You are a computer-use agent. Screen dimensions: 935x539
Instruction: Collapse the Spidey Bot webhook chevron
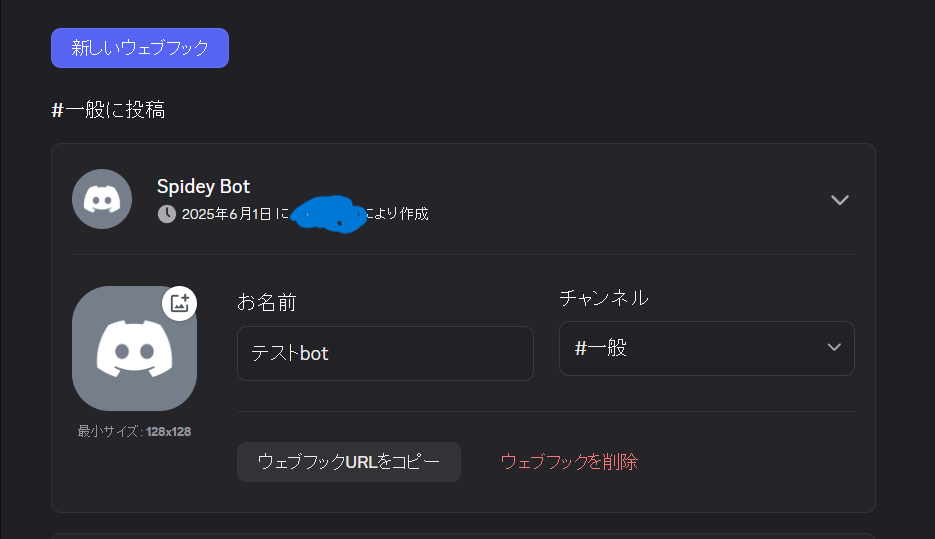(x=840, y=200)
